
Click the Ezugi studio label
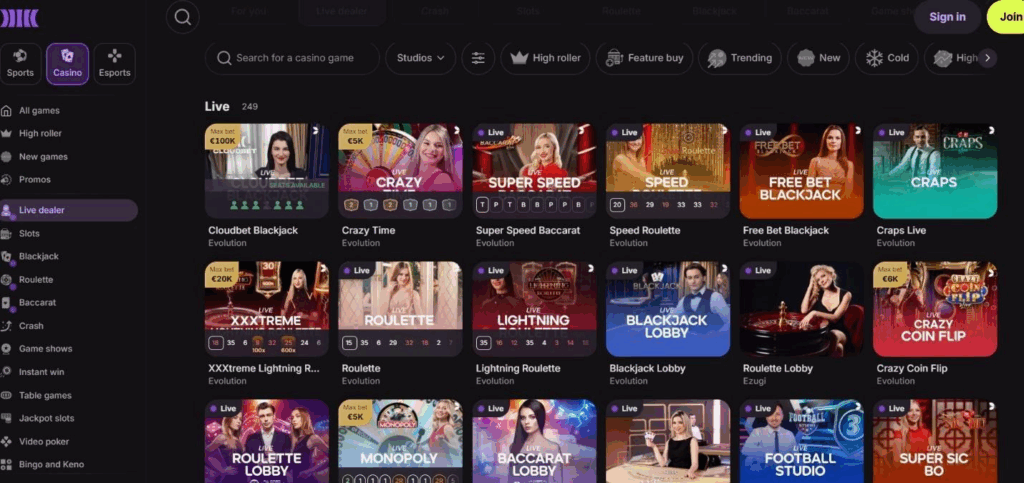coord(754,381)
